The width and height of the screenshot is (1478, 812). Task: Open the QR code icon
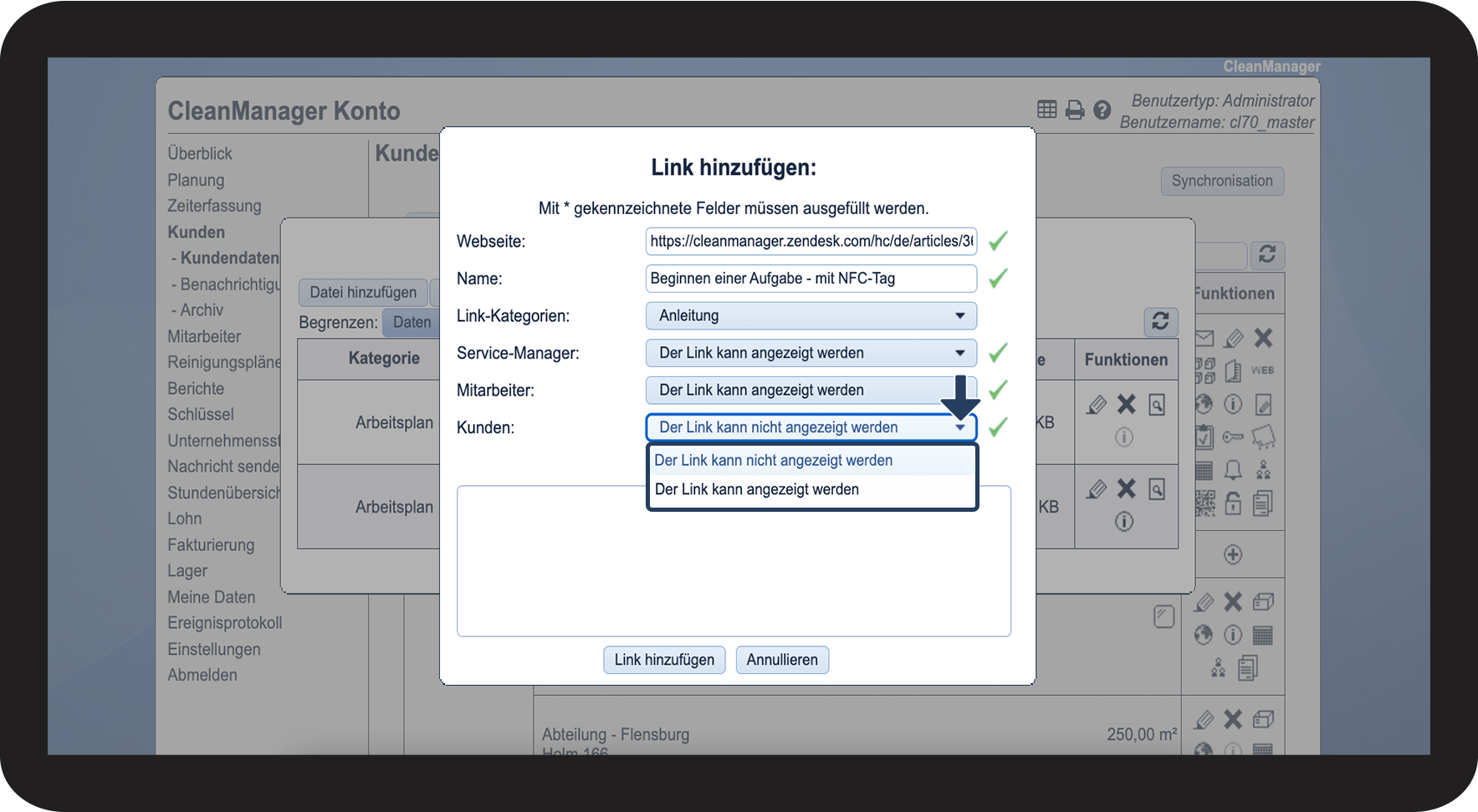[x=1204, y=503]
